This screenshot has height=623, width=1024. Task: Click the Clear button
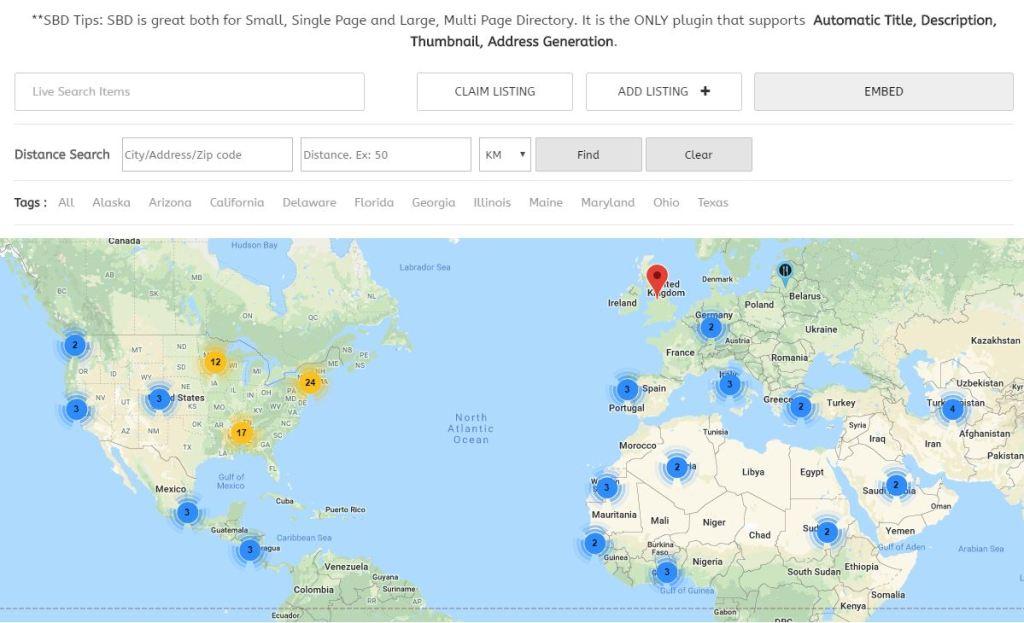click(699, 155)
